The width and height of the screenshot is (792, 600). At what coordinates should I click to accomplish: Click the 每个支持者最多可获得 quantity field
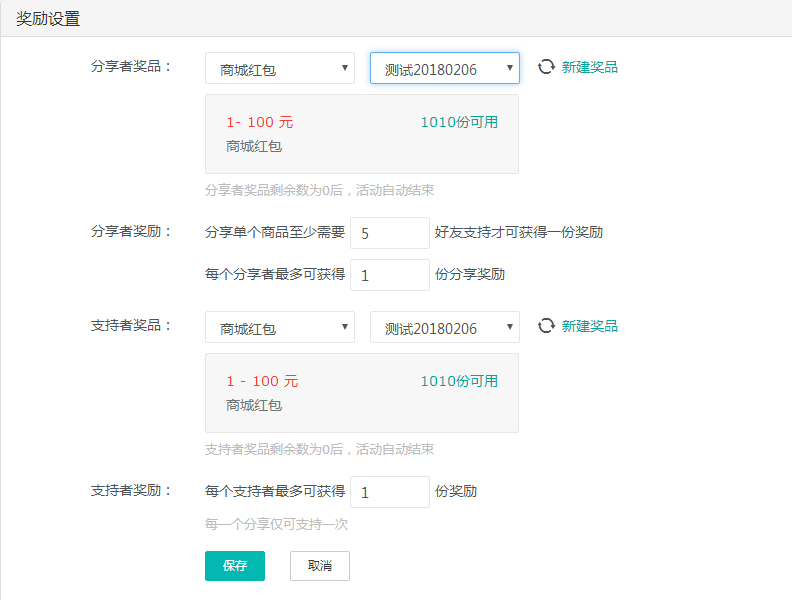click(x=389, y=492)
